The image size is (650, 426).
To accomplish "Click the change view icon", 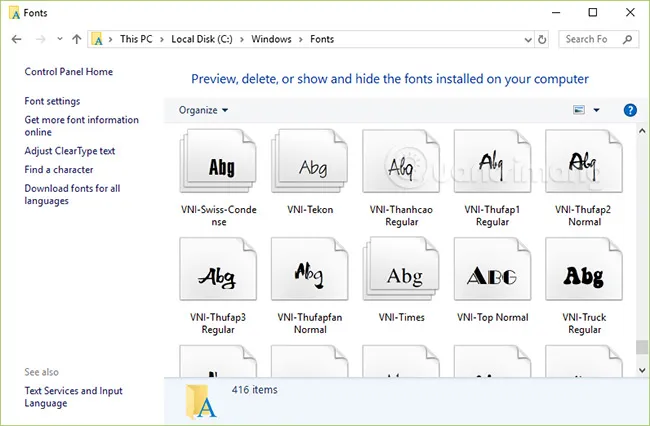I will [579, 110].
